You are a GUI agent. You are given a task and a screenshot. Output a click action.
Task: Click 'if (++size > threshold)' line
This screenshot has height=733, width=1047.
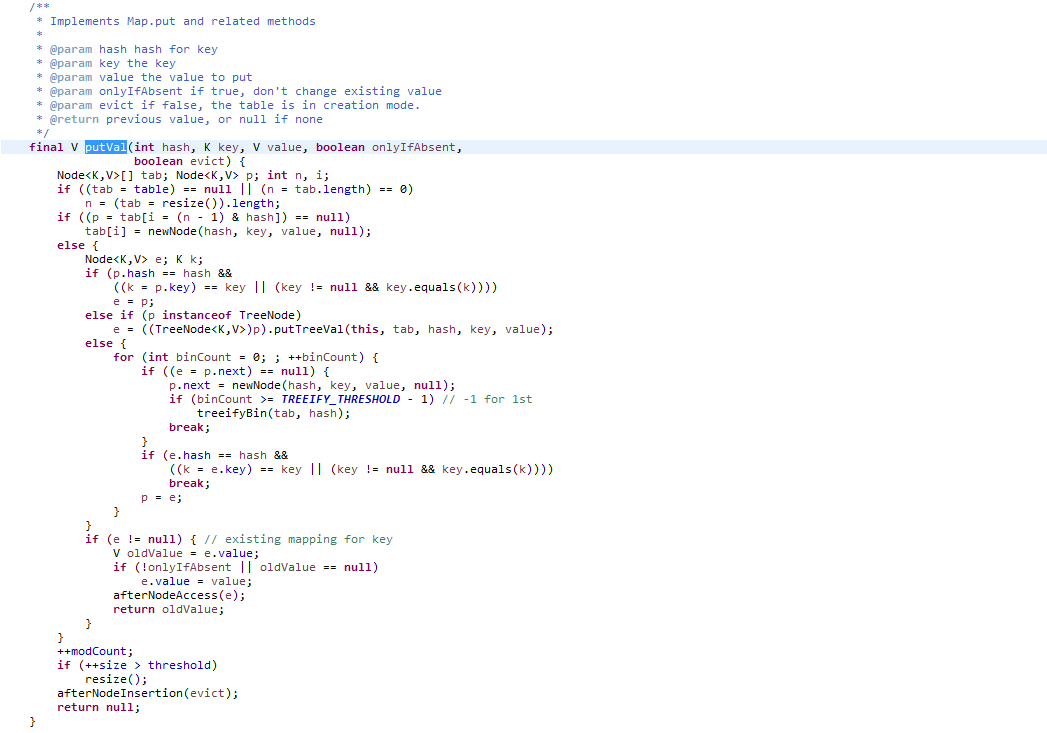pyautogui.click(x=137, y=666)
